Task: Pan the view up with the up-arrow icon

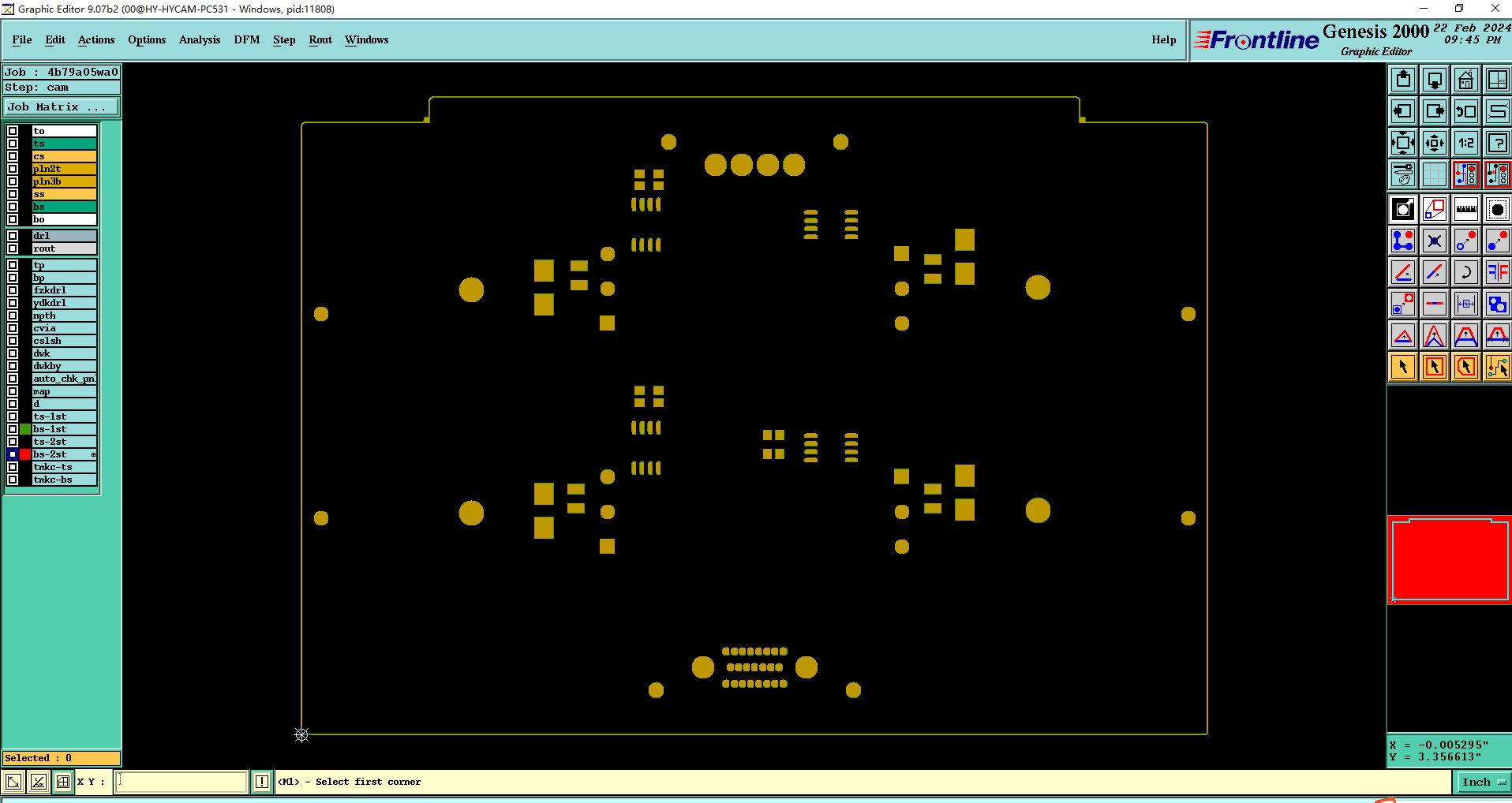Action: pyautogui.click(x=1403, y=80)
